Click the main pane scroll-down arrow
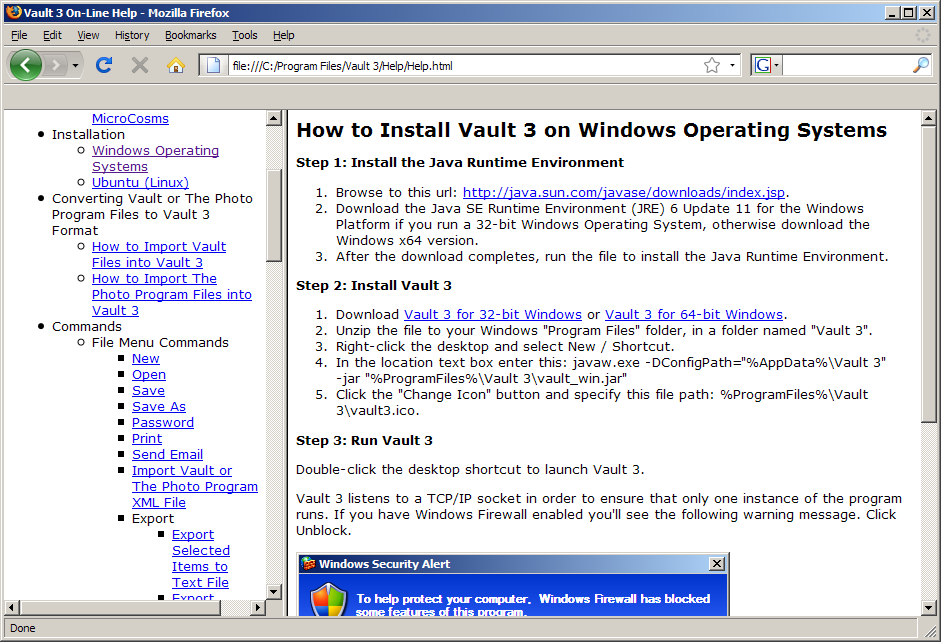 [928, 608]
